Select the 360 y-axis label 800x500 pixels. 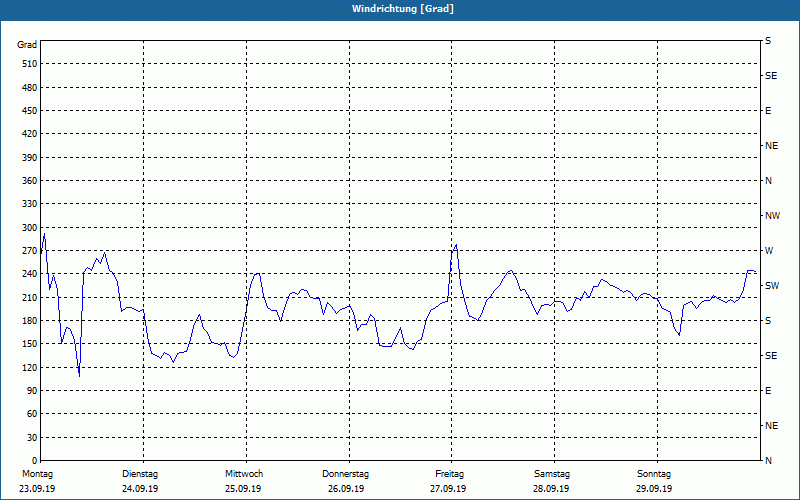pyautogui.click(x=30, y=181)
